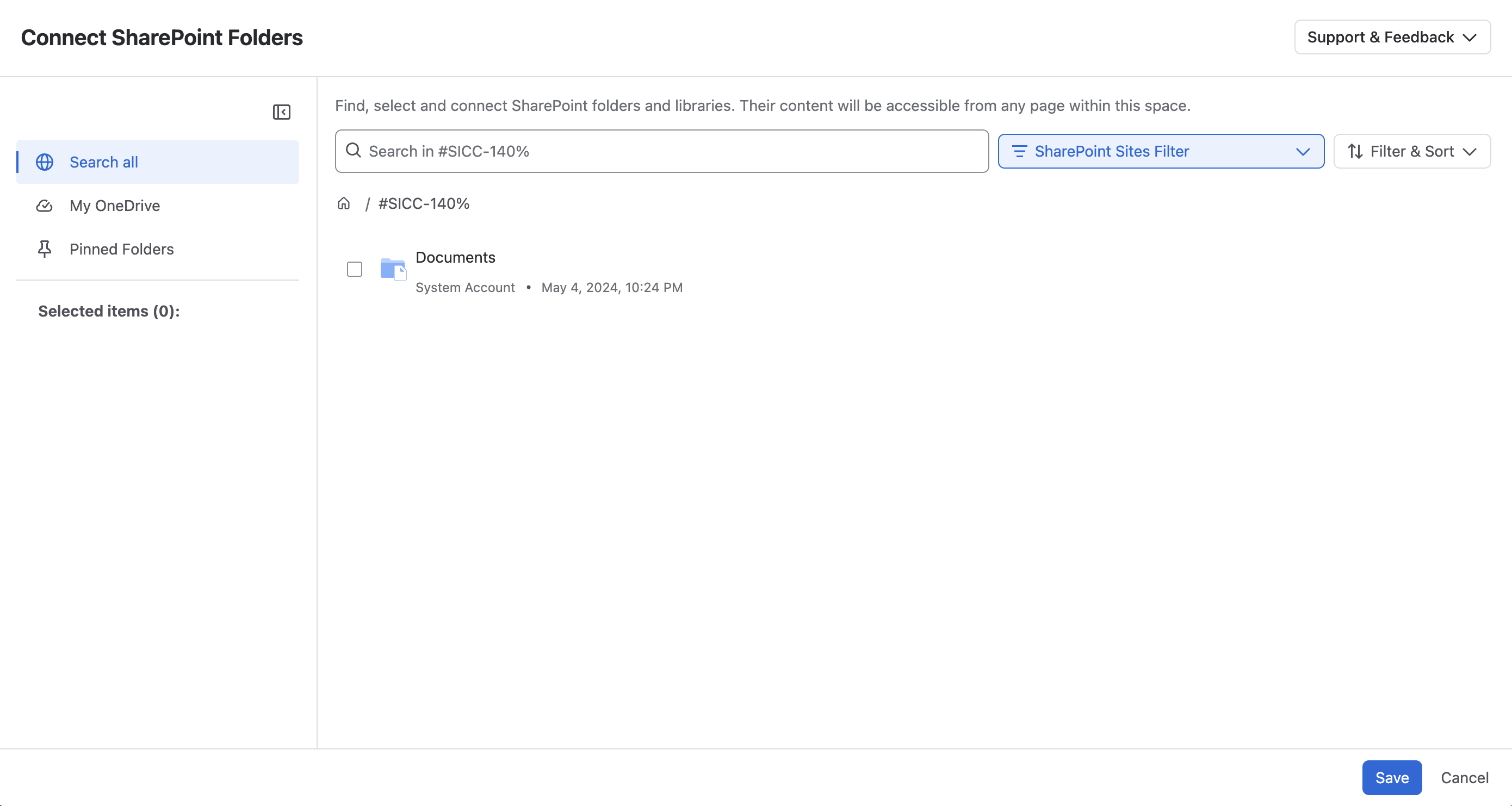1512x806 pixels.
Task: Open the #SICC-140% breadcrumb
Action: point(424,204)
